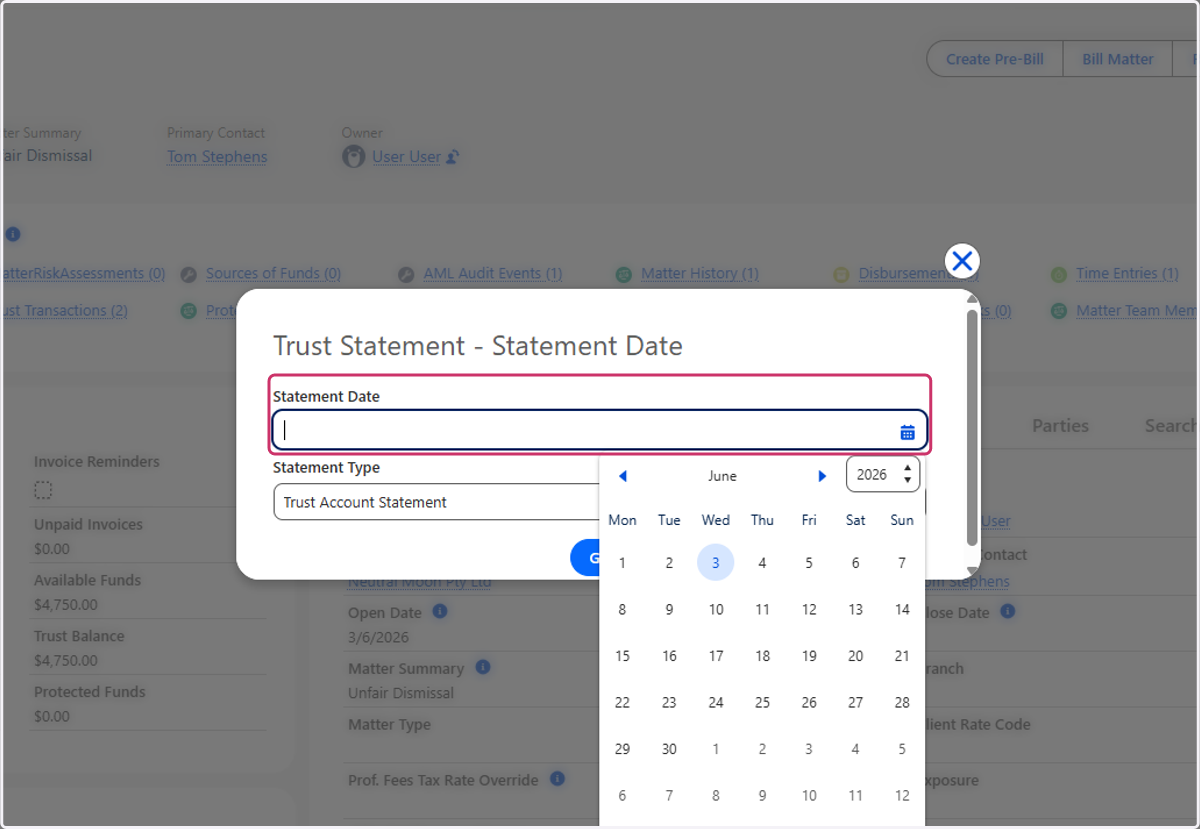Close the Trust Statement dialog with X
Screen dimensions: 1200x829
(x=962, y=262)
